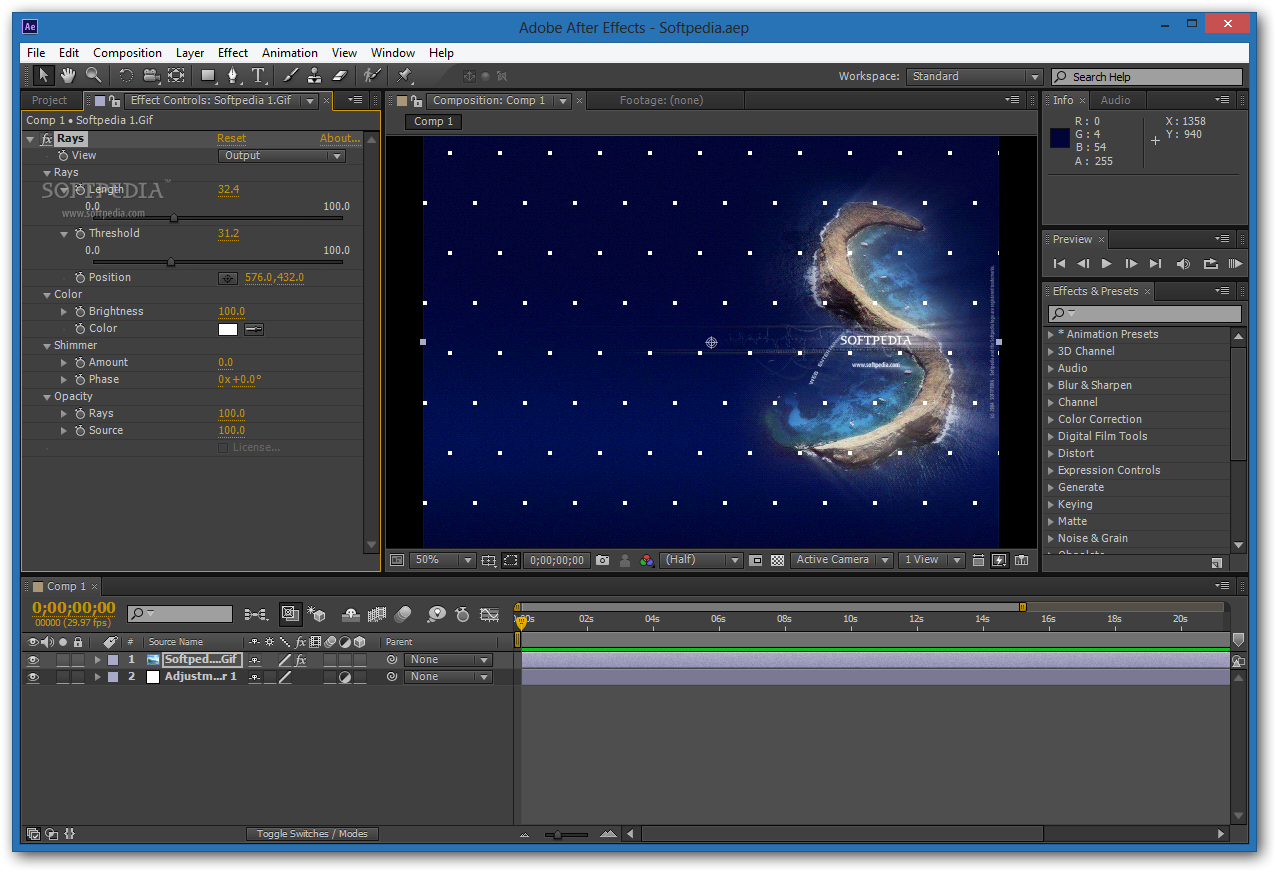Select the Pan Behind anchor tool

176,75
